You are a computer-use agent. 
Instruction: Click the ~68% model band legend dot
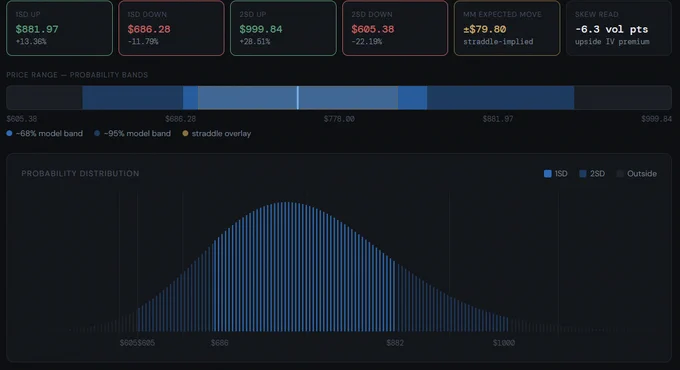click(9, 133)
